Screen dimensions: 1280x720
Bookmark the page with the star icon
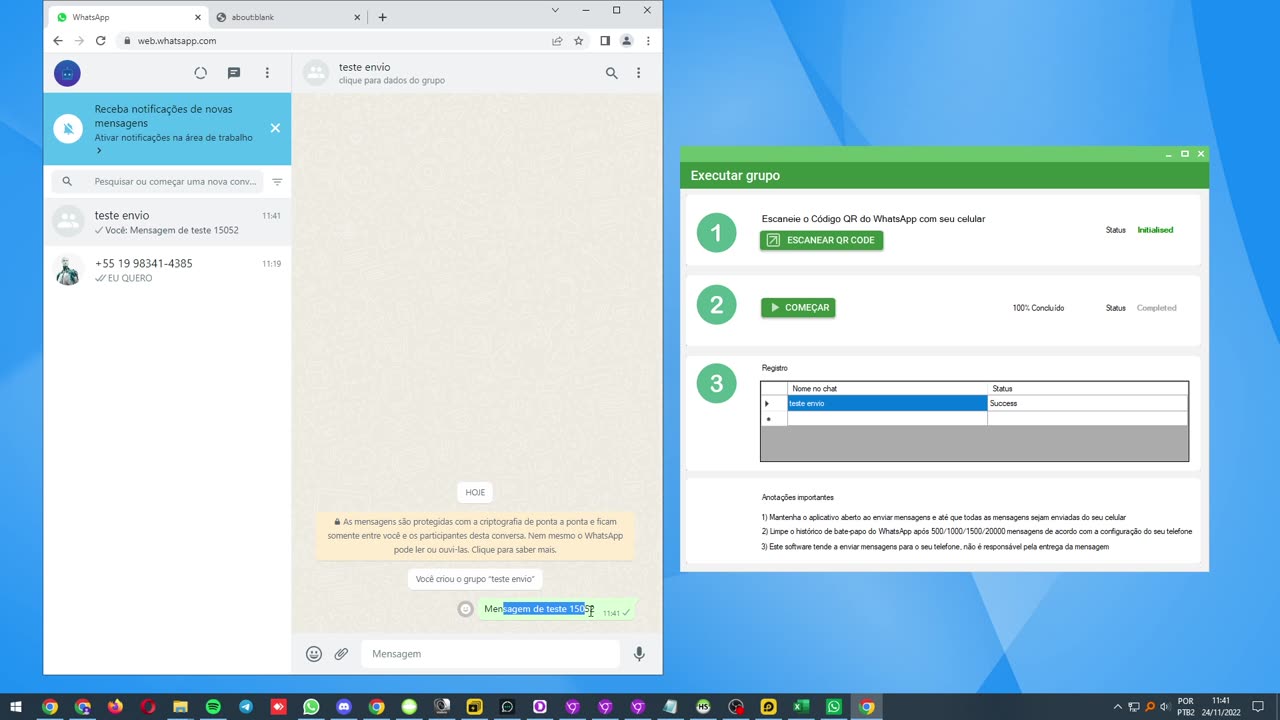579,41
